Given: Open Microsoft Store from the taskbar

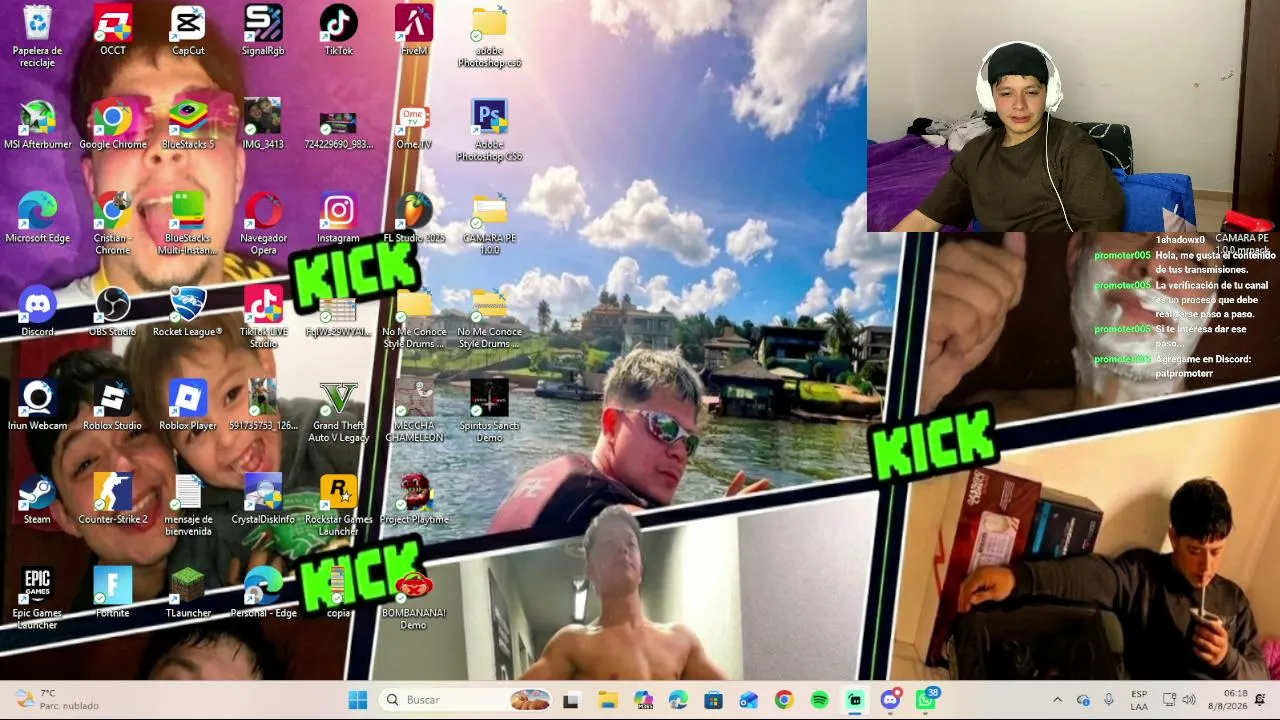Looking at the screenshot, I should 713,700.
